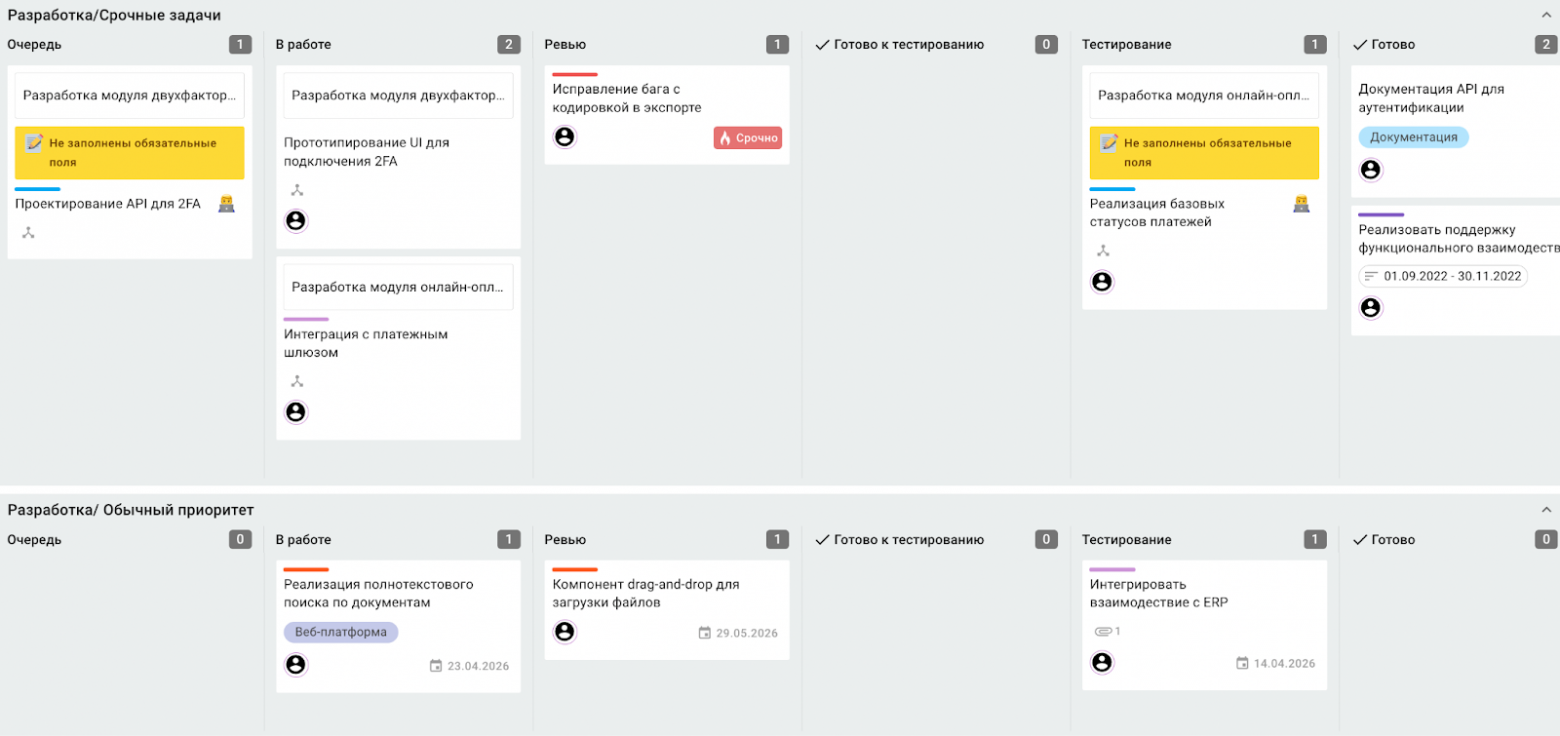Click date range 01.09.2022 - 30.11.2022 chip
Viewport: 1560px width, 736px height.
(1443, 276)
